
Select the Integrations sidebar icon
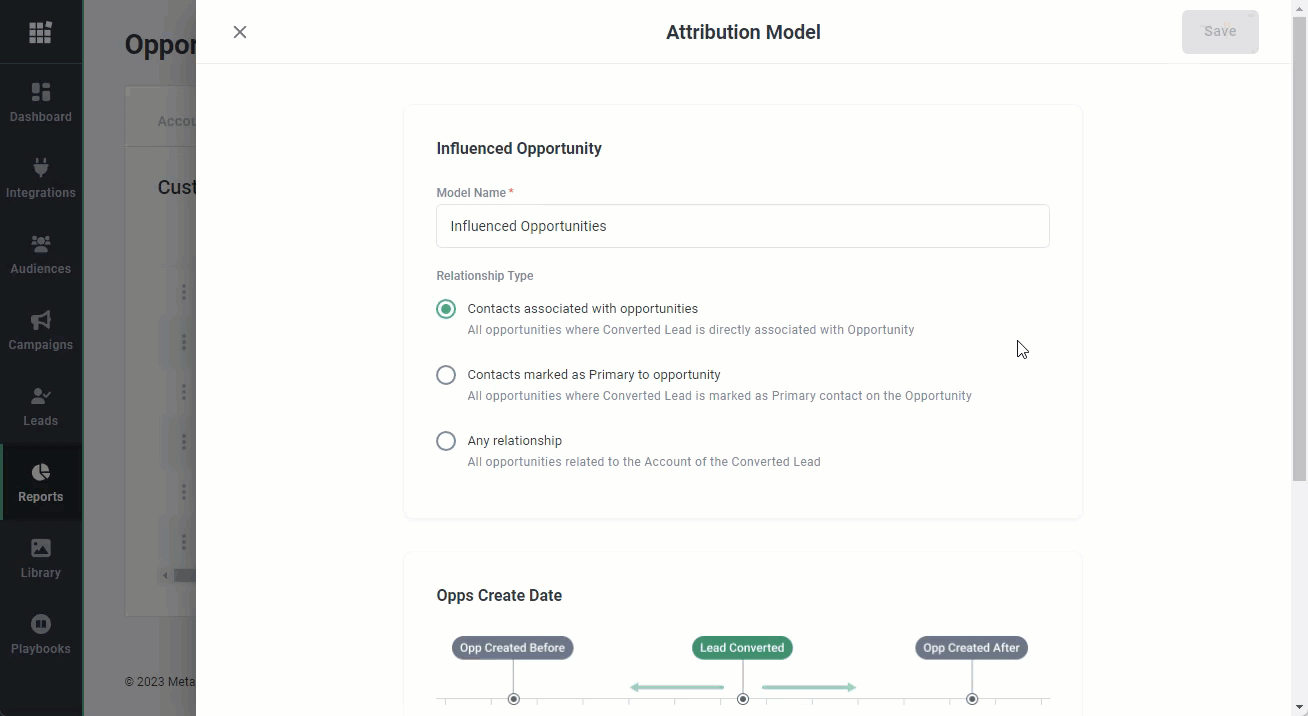(40, 179)
